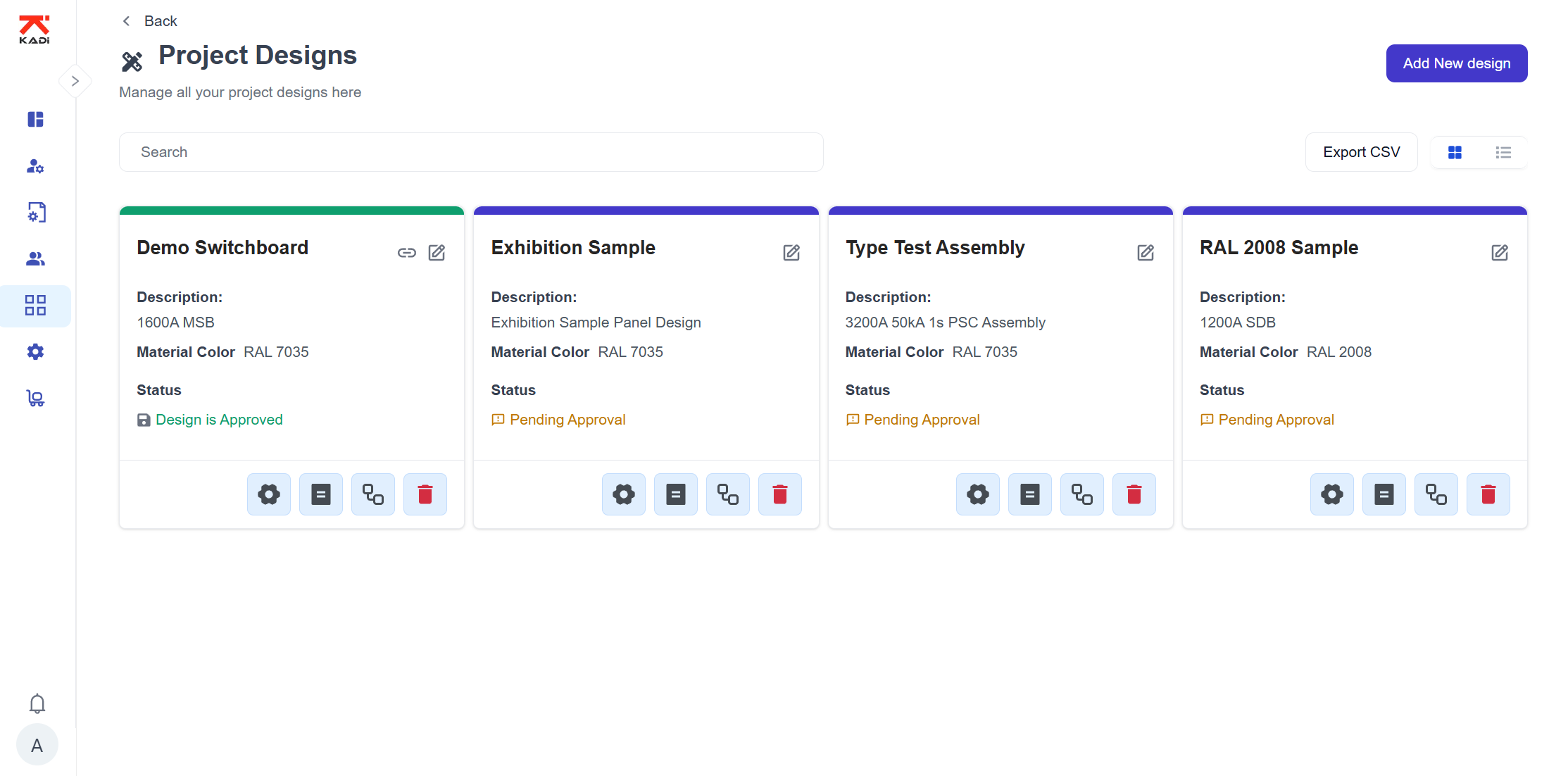Open flow diagram icon on Type Test Assembly
1568x776 pixels.
tap(1081, 494)
